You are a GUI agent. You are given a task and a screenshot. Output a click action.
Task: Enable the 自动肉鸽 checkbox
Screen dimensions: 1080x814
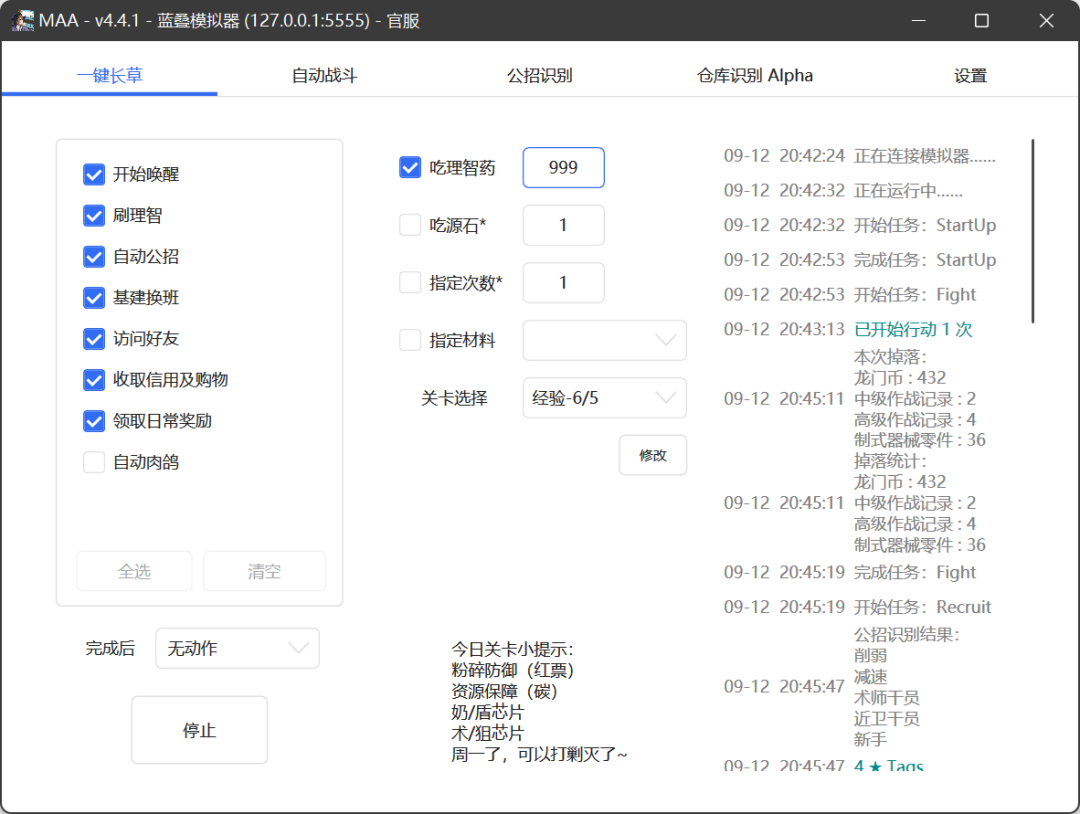pos(94,462)
